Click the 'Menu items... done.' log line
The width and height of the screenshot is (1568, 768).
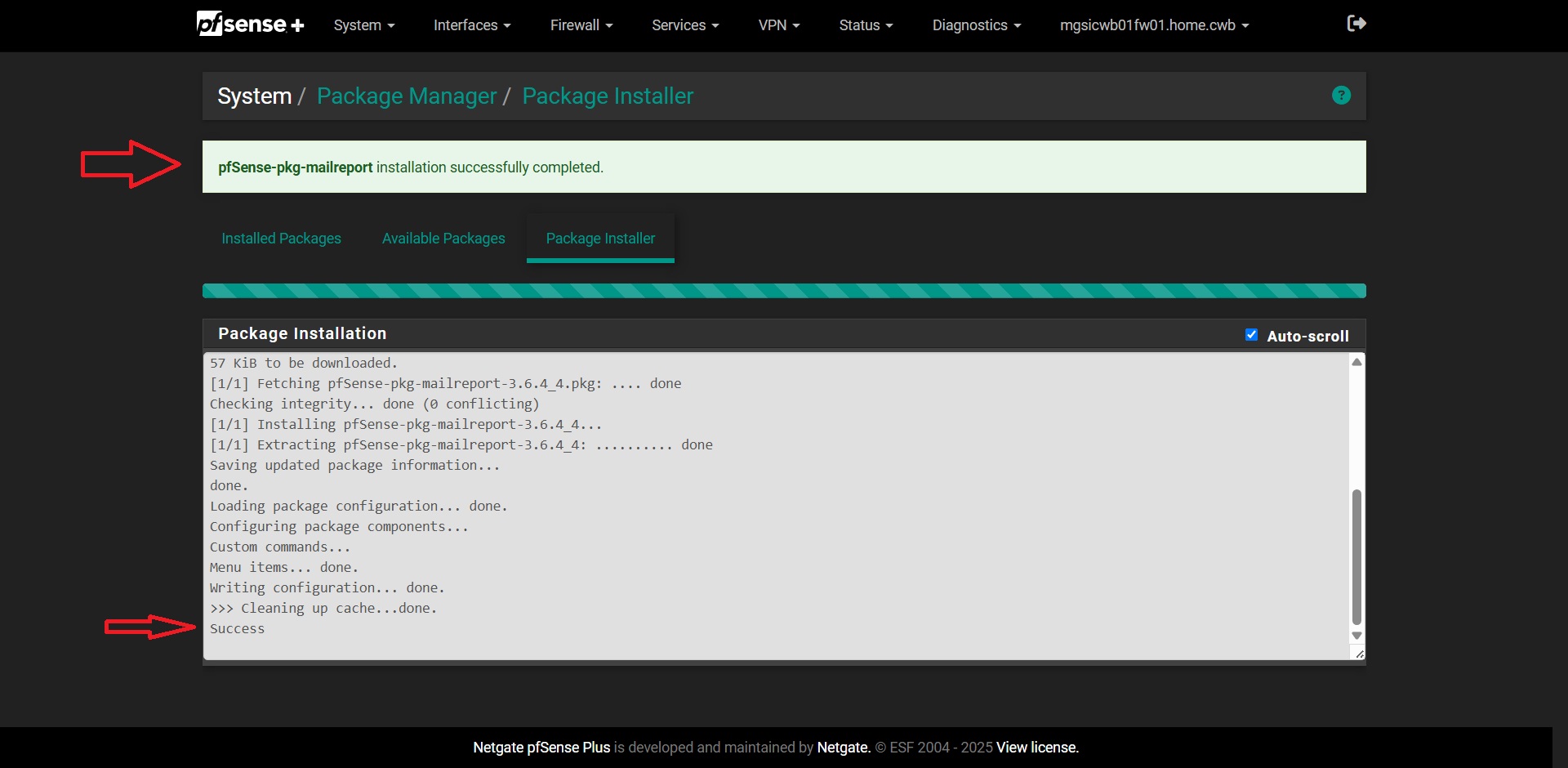coord(284,568)
